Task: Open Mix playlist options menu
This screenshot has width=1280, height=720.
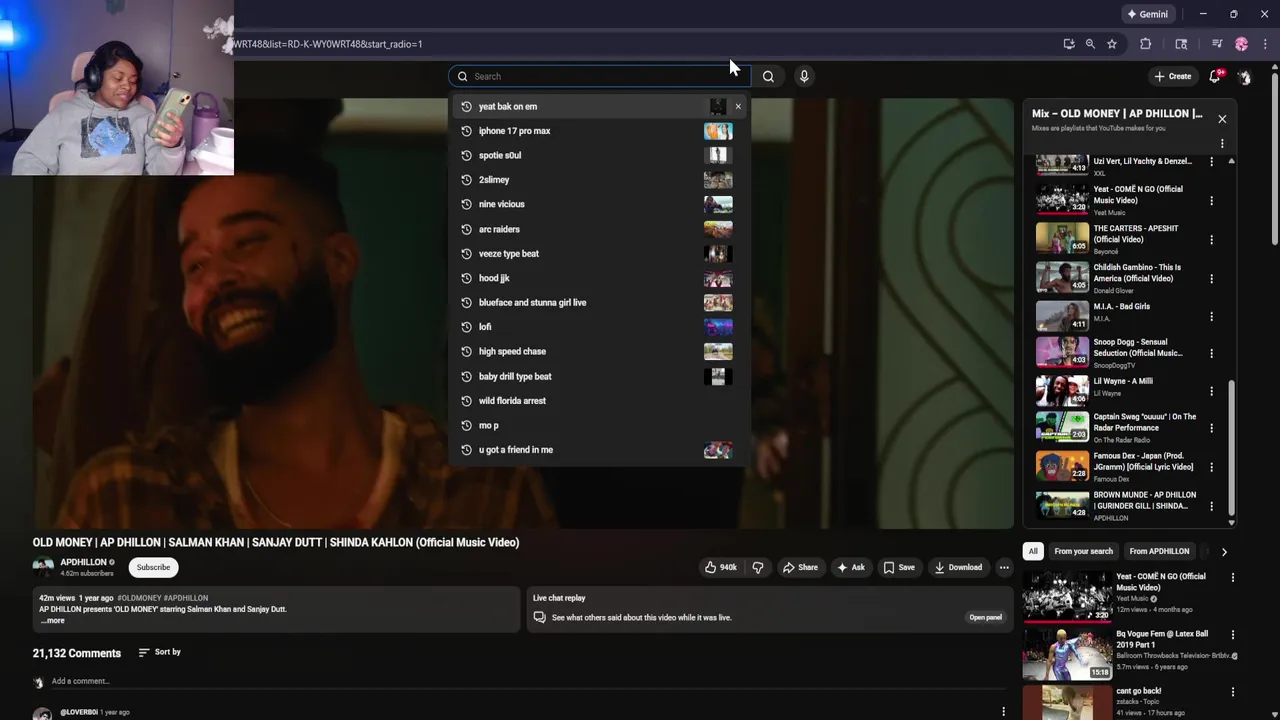Action: click(x=1221, y=144)
